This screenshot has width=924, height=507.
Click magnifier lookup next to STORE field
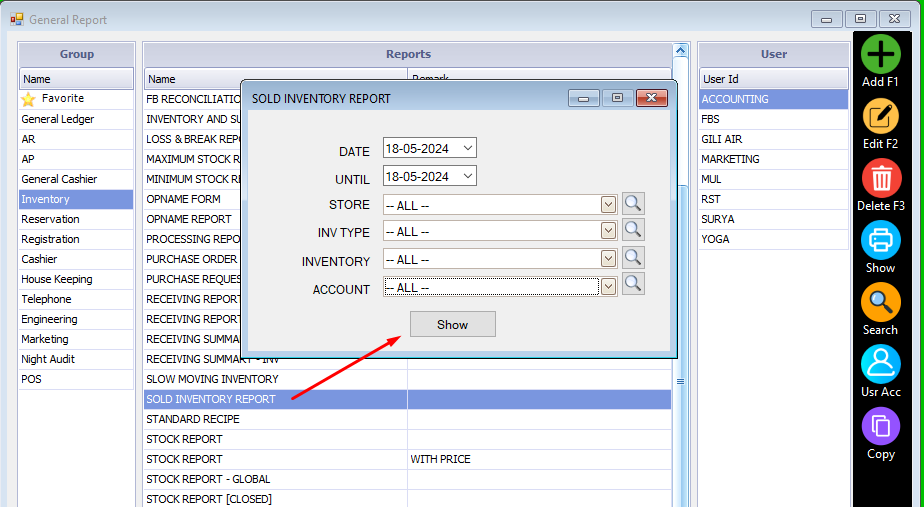pos(633,203)
